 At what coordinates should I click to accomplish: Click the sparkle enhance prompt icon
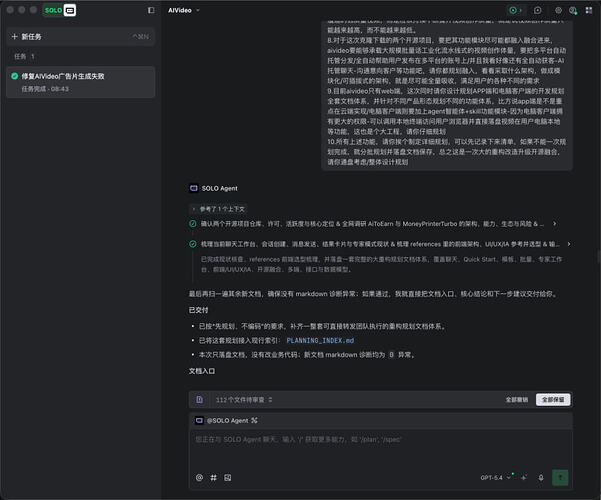(x=524, y=477)
